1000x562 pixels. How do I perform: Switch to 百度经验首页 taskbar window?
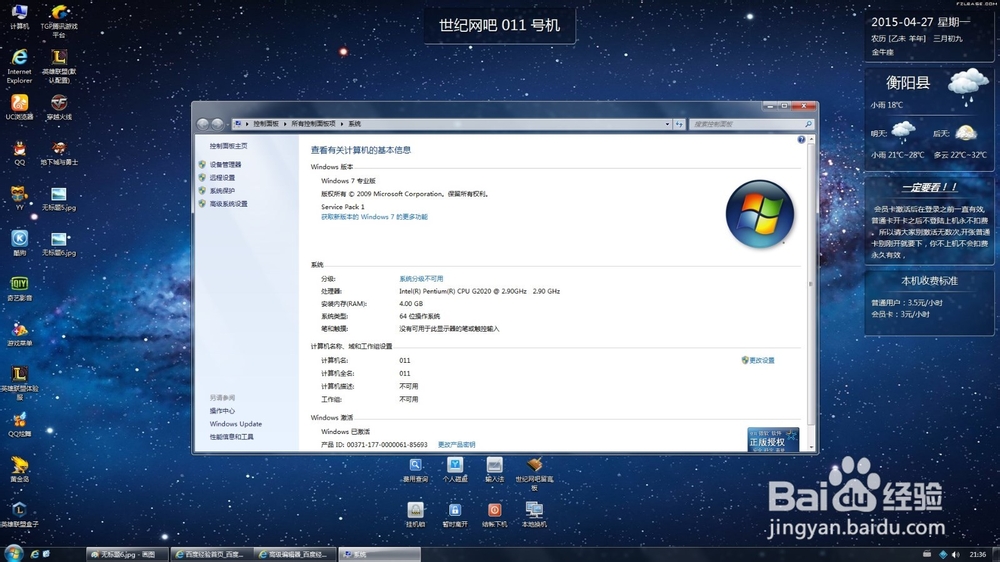[x=212, y=554]
